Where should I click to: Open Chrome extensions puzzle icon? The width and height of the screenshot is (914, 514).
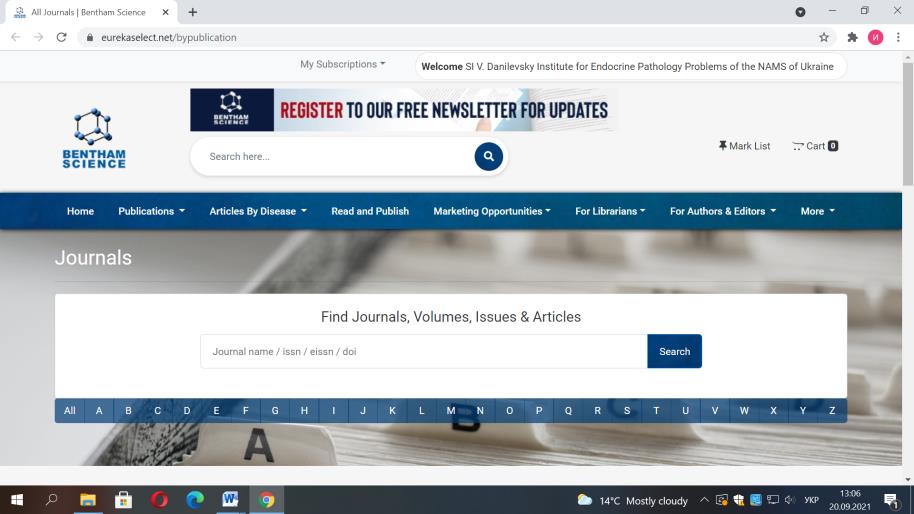point(852,37)
